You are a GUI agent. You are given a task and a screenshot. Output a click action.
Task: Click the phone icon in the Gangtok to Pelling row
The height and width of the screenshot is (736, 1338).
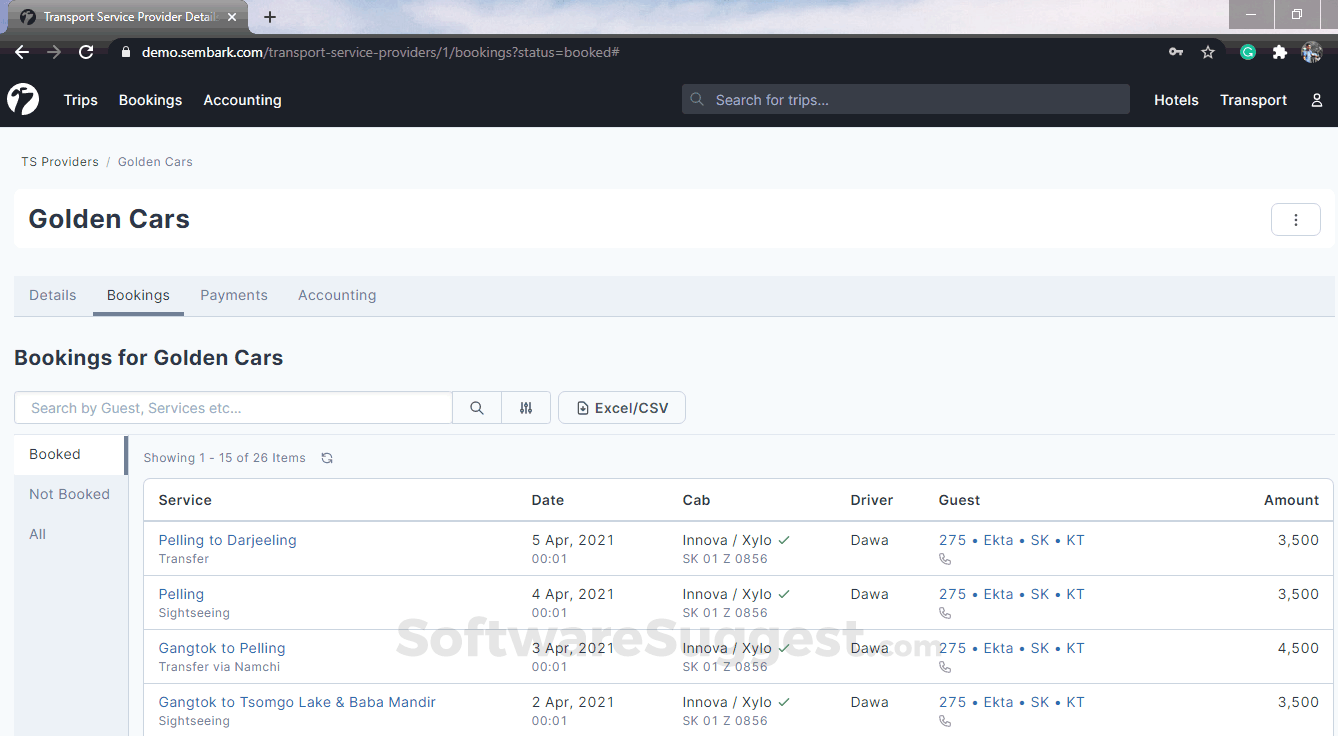coord(945,667)
